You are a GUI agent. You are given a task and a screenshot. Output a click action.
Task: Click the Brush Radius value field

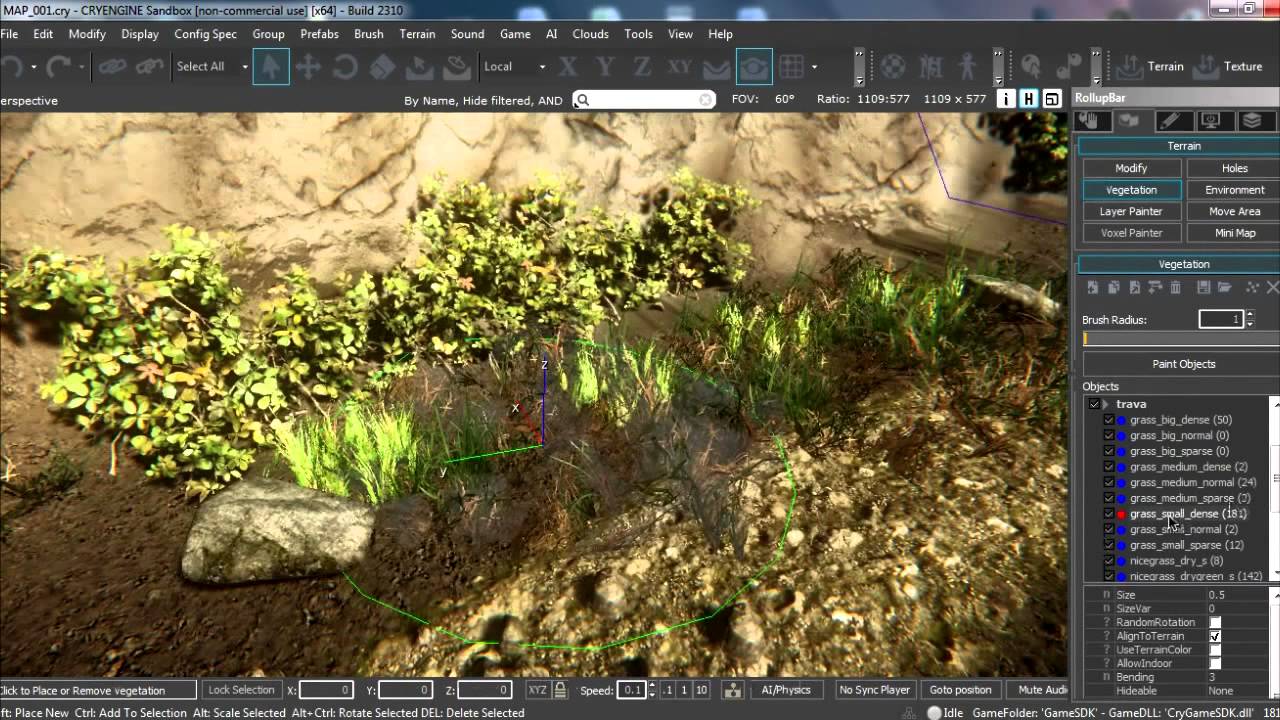(x=1221, y=320)
